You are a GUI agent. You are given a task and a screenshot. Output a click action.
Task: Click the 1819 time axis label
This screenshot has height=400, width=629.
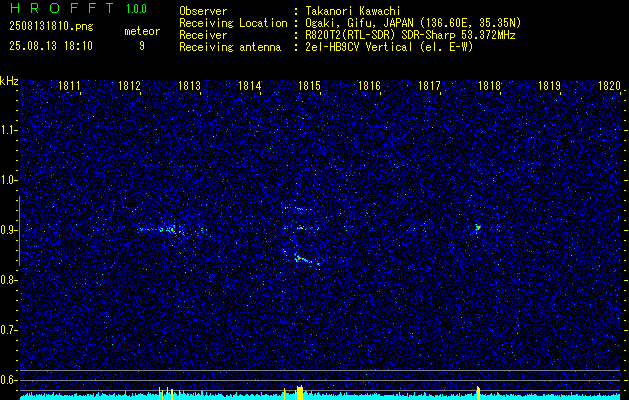[x=549, y=86]
